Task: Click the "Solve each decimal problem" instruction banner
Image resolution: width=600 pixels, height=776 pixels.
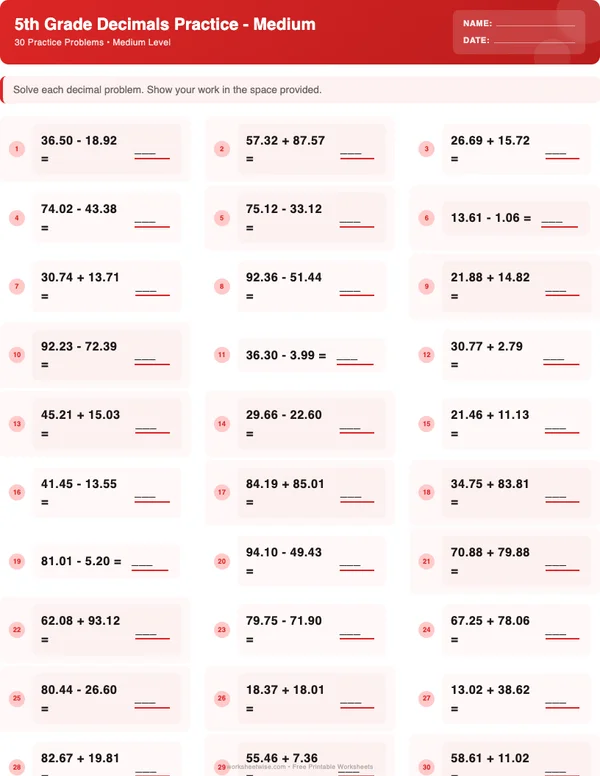Action: pos(300,90)
